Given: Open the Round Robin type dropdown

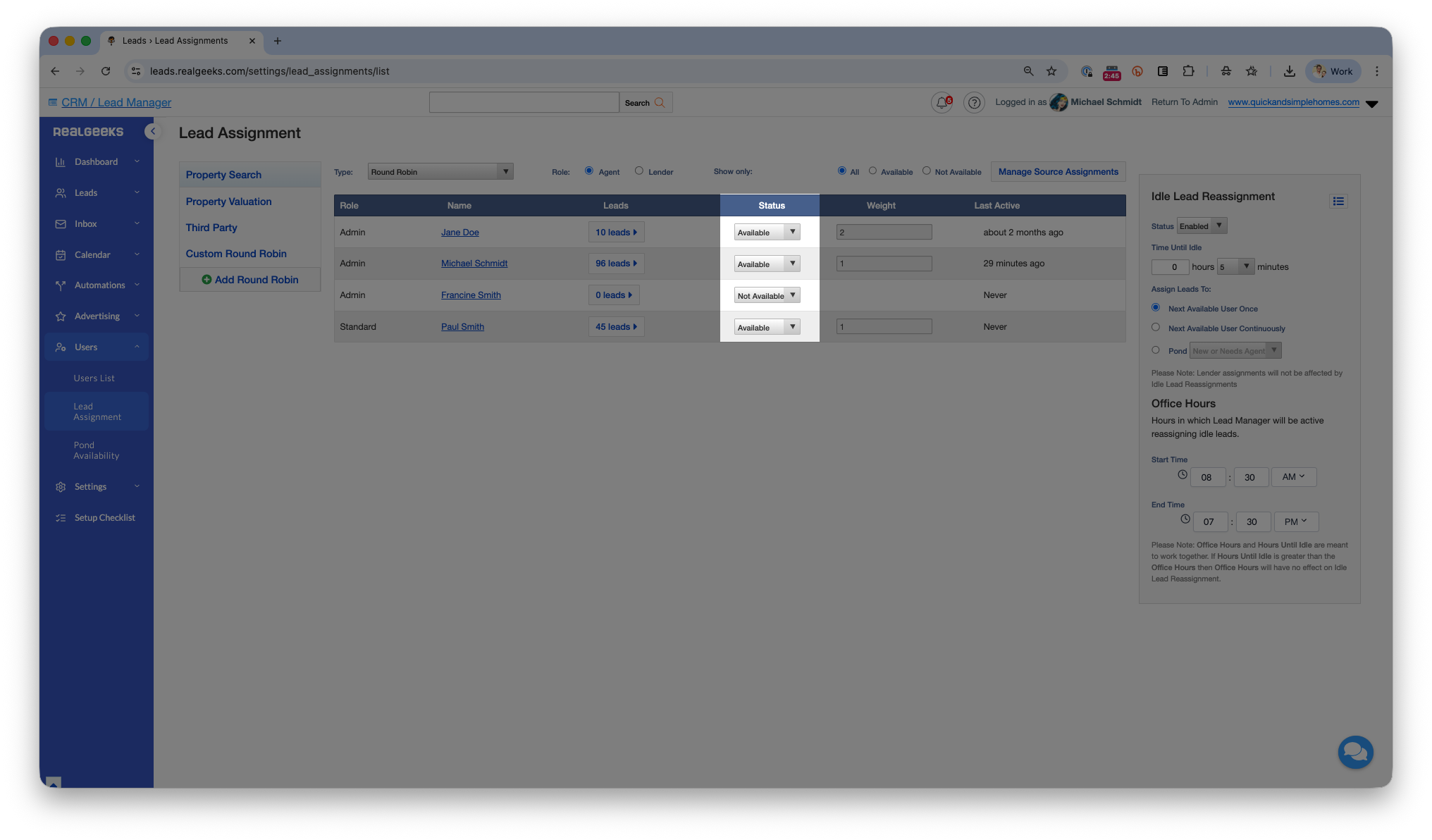Looking at the screenshot, I should 440,172.
